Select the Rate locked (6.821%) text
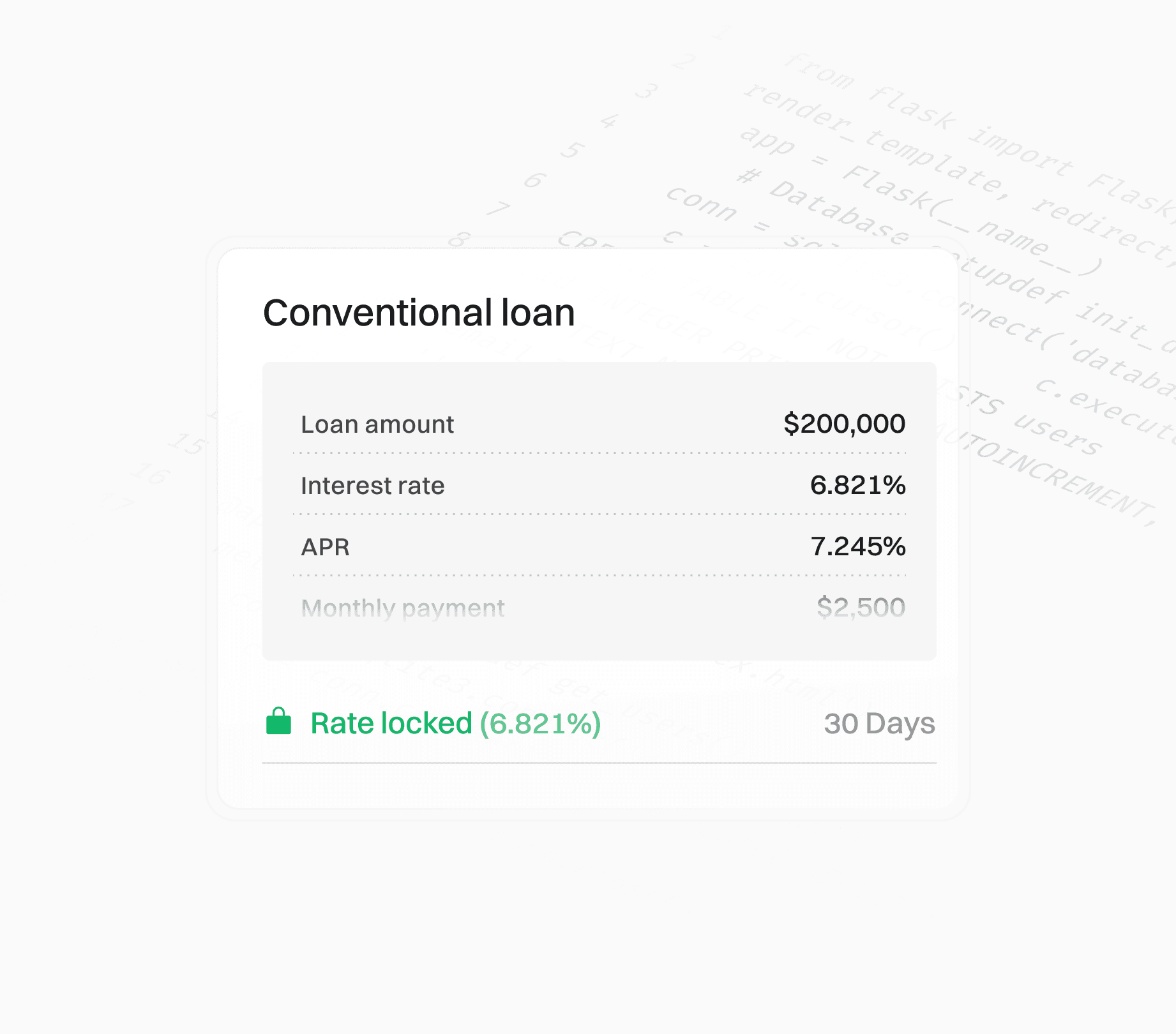The width and height of the screenshot is (1176, 1034). pyautogui.click(x=456, y=723)
